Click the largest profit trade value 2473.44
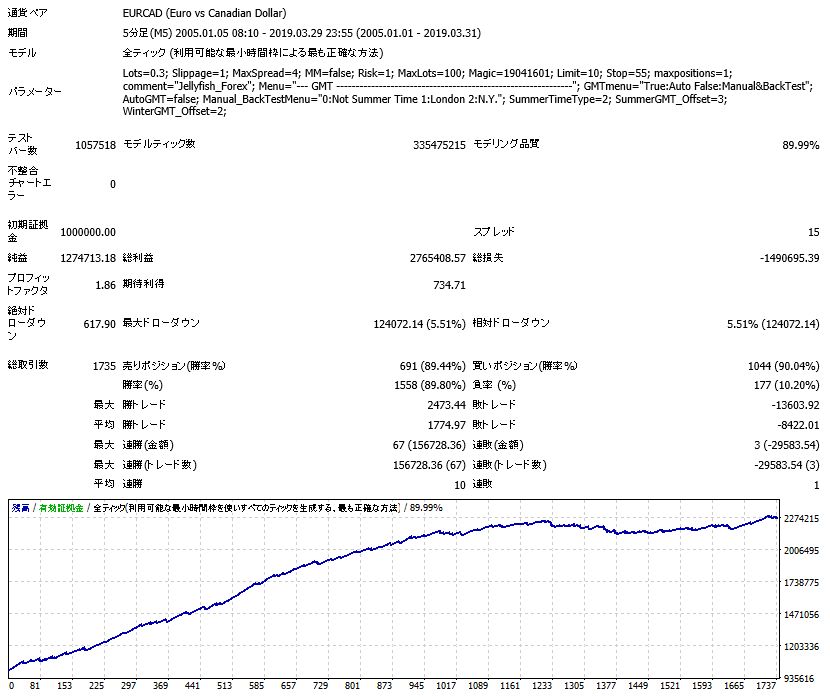 (x=446, y=405)
